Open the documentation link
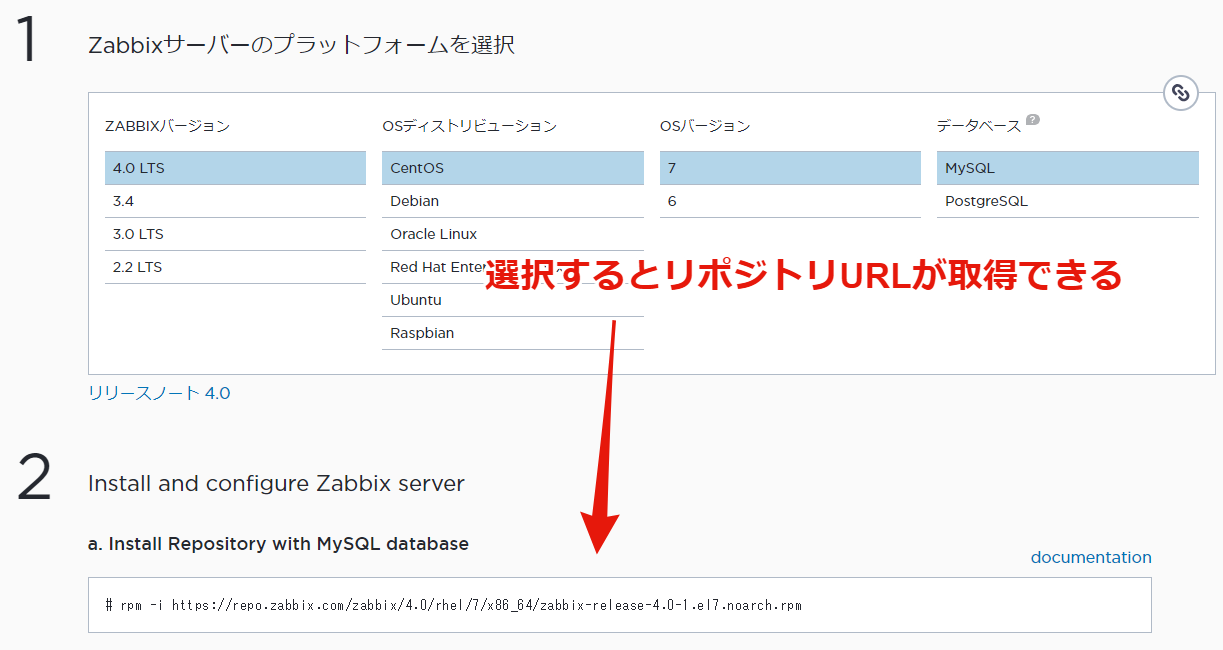1223x650 pixels. coord(1091,557)
